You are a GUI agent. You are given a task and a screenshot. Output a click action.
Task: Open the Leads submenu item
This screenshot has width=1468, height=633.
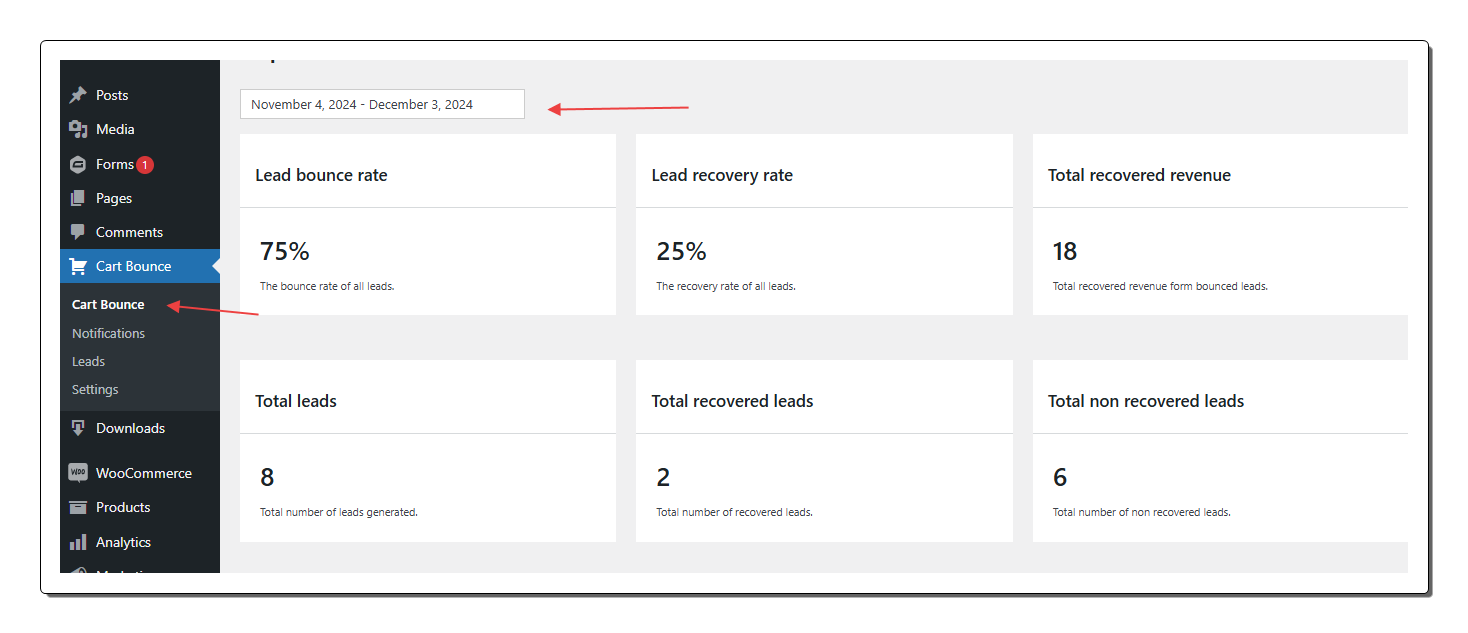[88, 362]
